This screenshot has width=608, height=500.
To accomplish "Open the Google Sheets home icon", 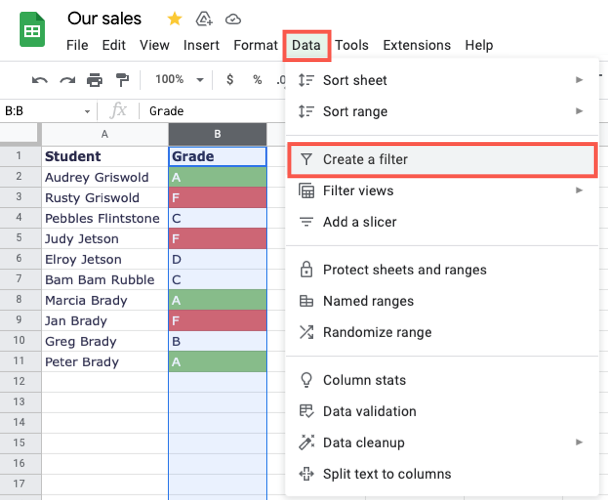I will pos(32,29).
